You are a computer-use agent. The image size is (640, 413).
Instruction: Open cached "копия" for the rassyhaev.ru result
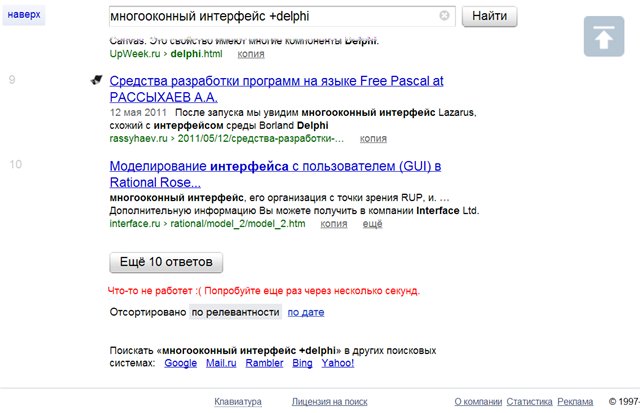tap(373, 139)
